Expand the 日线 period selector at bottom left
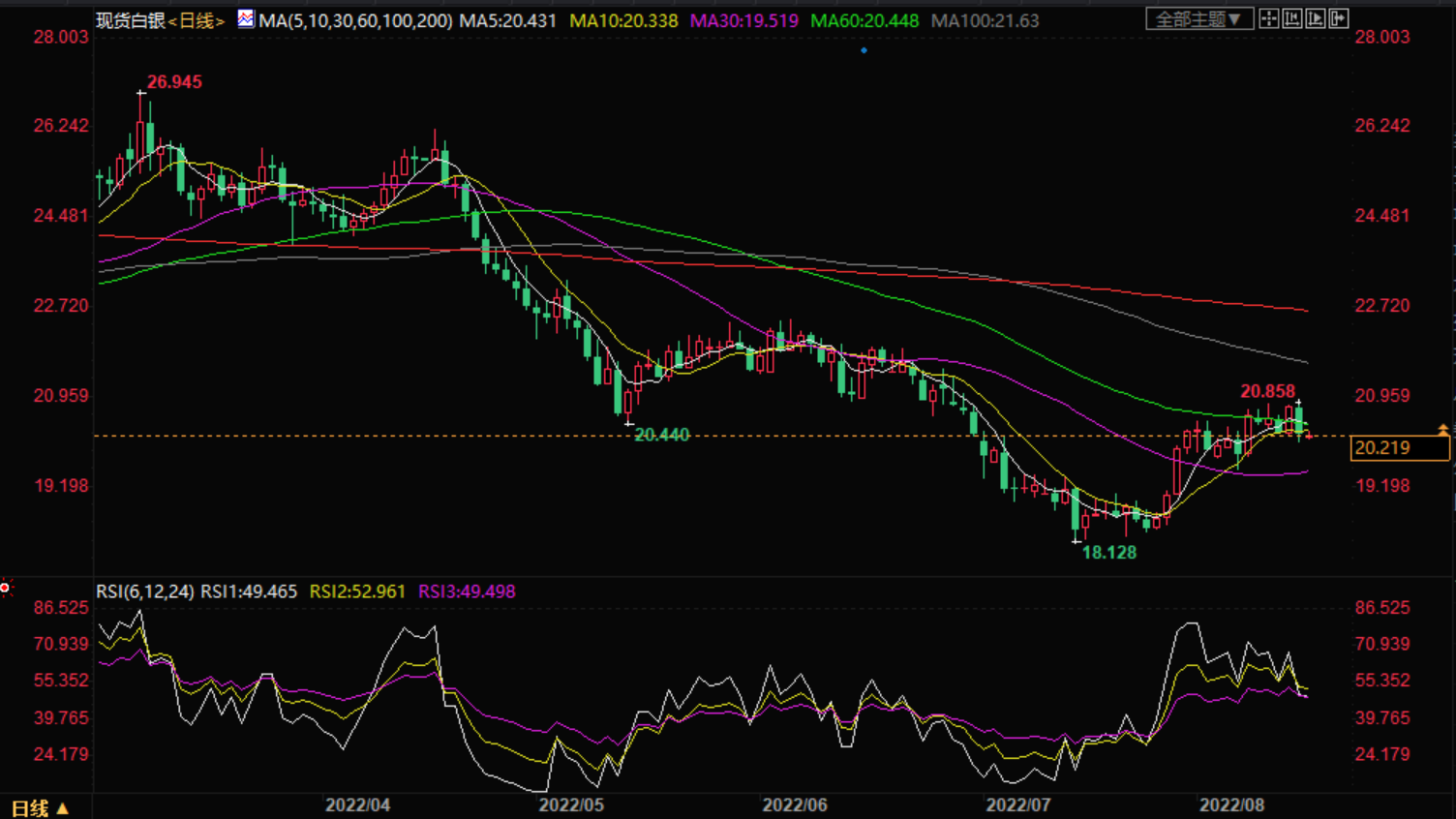Image resolution: width=1456 pixels, height=819 pixels. click(40, 807)
